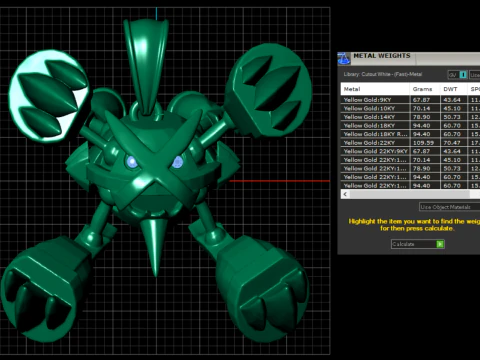This screenshot has height=360, width=480.
Task: Click the 78.90 grams cell for 14KY
Action: click(x=425, y=117)
